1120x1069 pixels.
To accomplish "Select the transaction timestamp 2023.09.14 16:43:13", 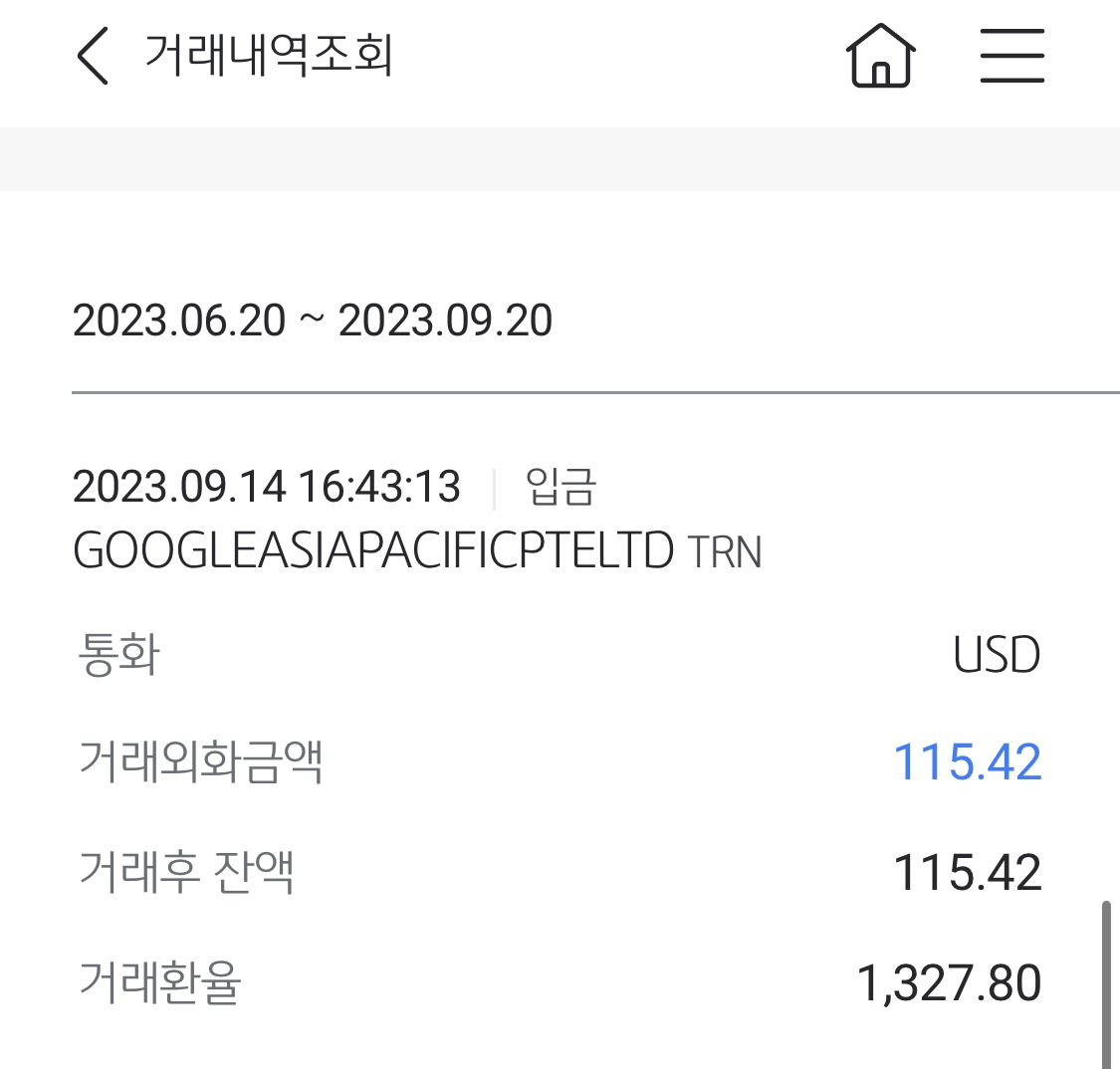I will [x=267, y=486].
